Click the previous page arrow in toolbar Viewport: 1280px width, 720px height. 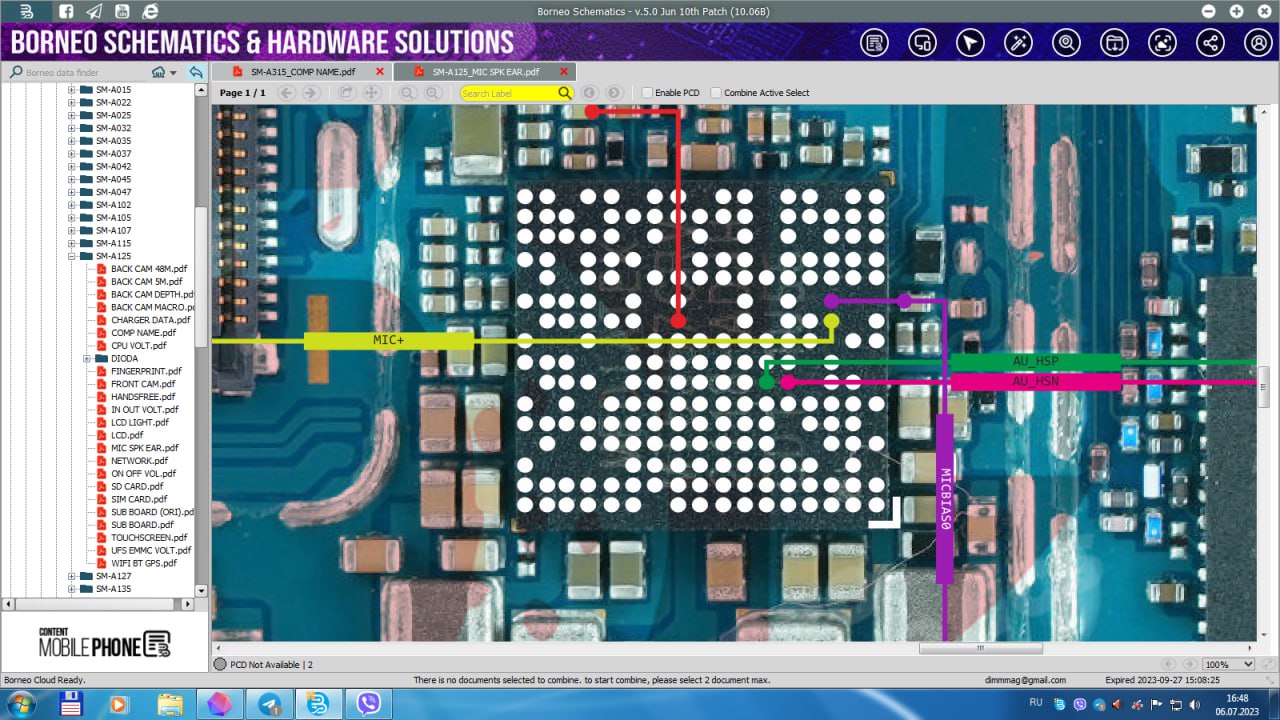(x=287, y=93)
